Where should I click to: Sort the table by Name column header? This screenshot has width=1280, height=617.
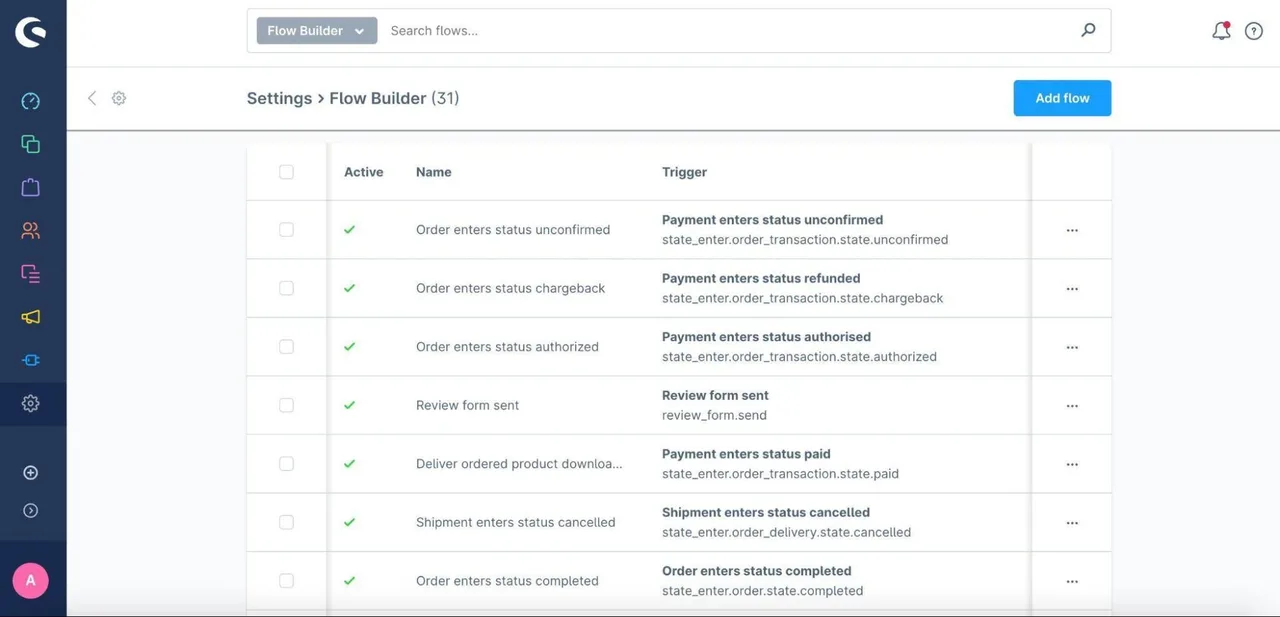pos(434,172)
